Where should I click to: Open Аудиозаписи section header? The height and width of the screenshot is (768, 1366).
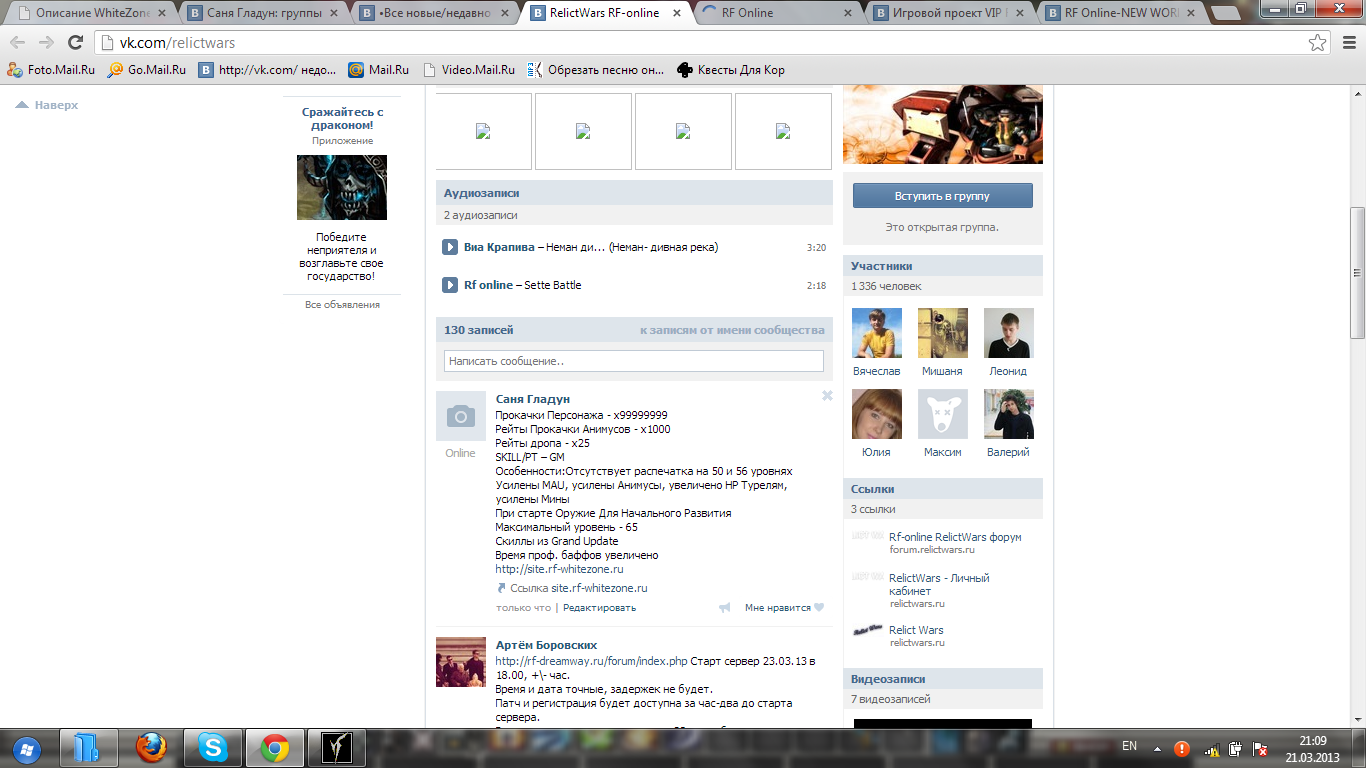[634, 193]
